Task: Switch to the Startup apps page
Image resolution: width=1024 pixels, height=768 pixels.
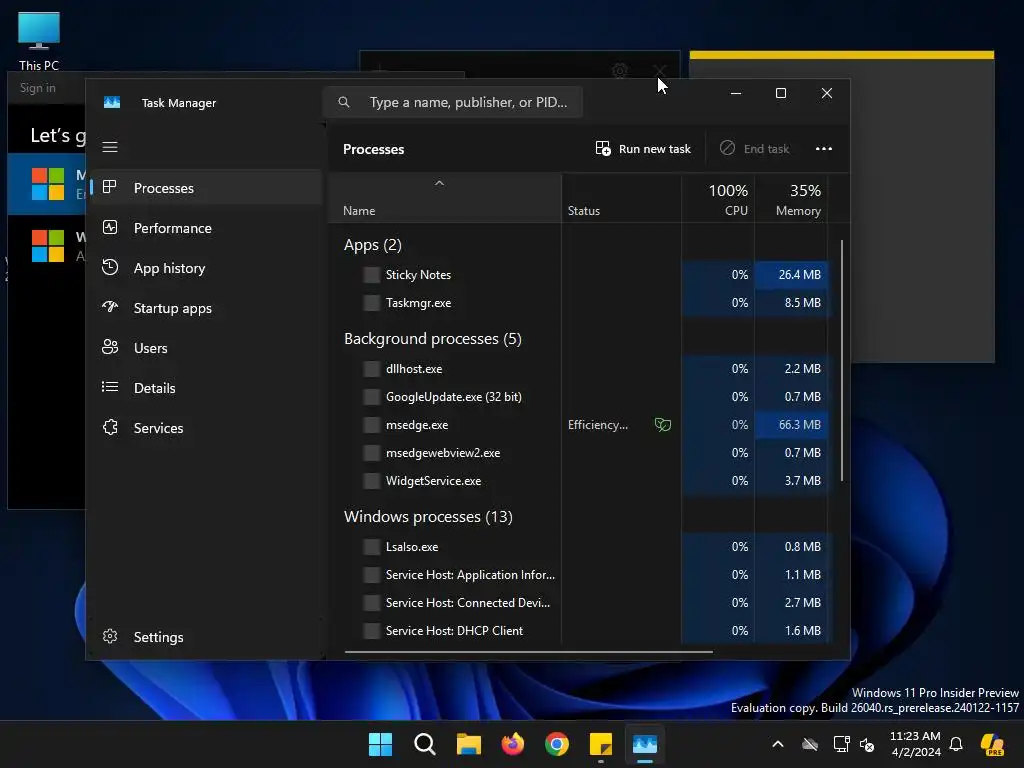Action: tap(206, 308)
